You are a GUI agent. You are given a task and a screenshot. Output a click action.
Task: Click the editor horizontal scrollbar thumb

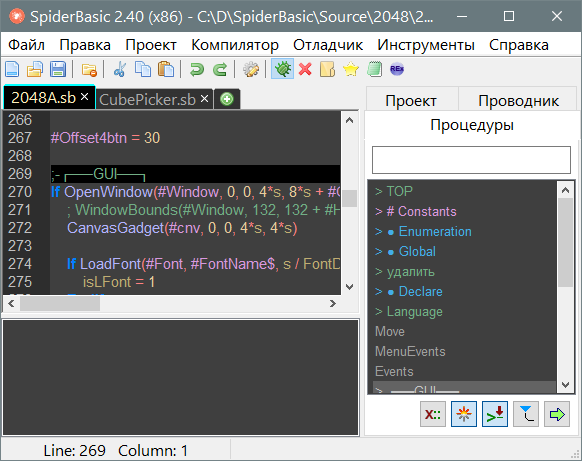point(60,304)
